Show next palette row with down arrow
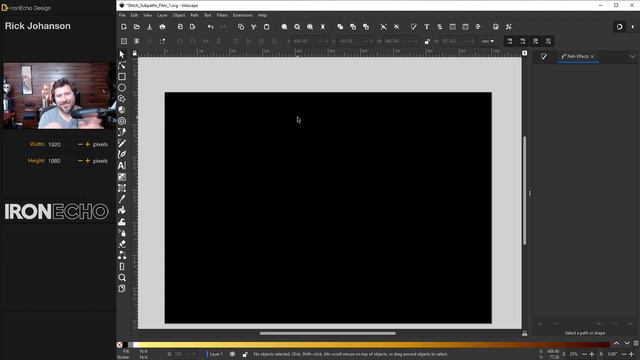 pyautogui.click(x=627, y=344)
